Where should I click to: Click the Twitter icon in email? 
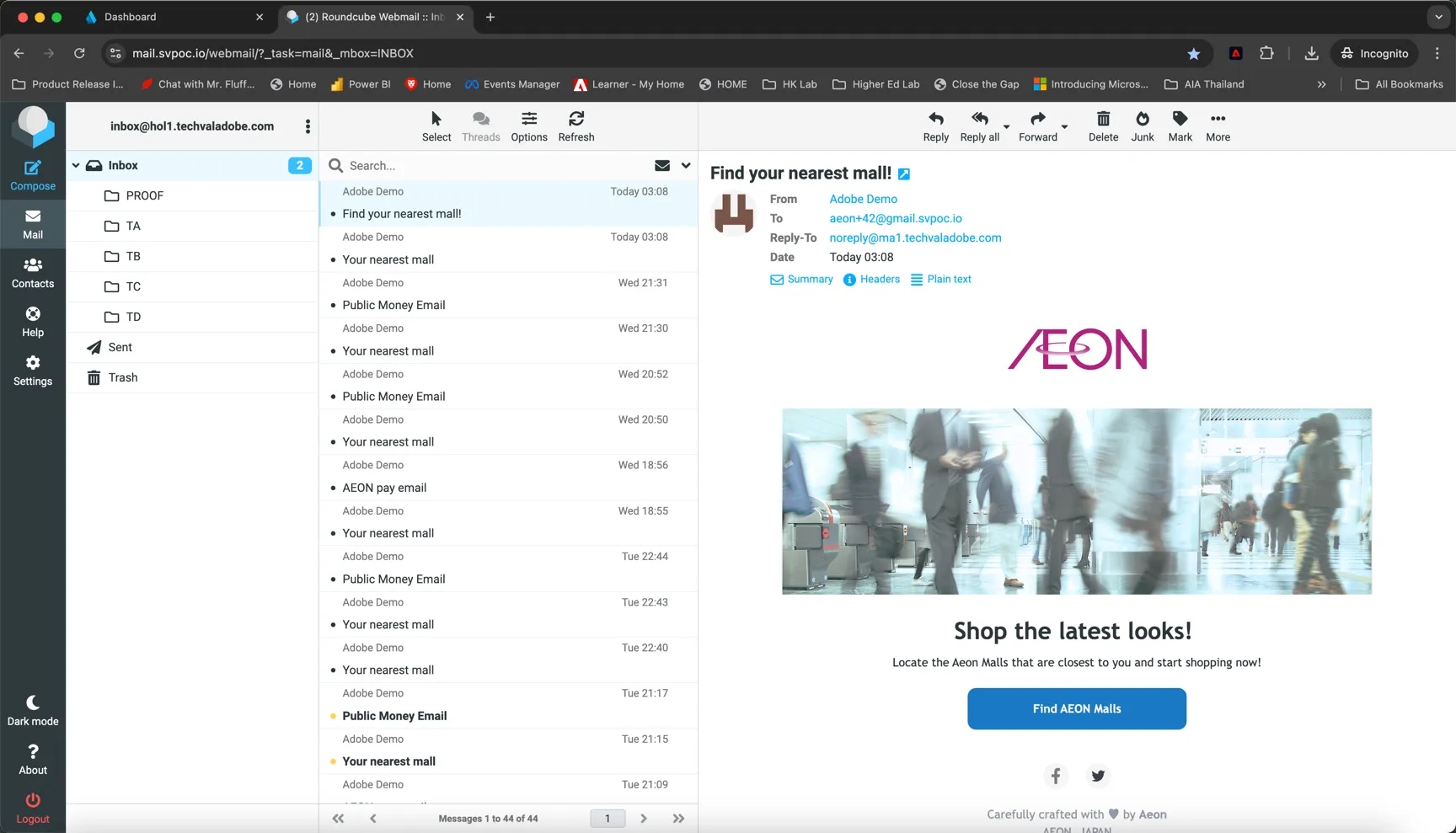coord(1098,776)
